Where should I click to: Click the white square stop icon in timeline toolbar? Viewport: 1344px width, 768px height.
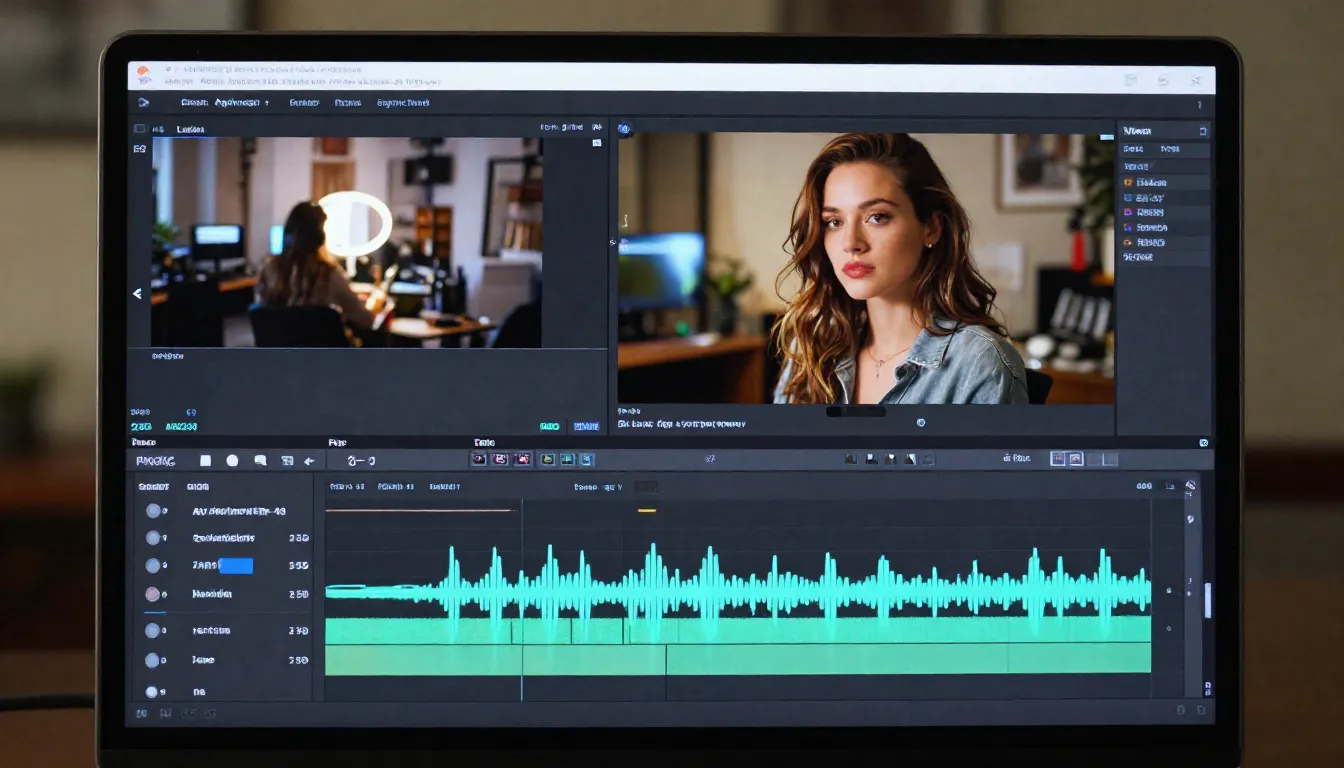[205, 461]
